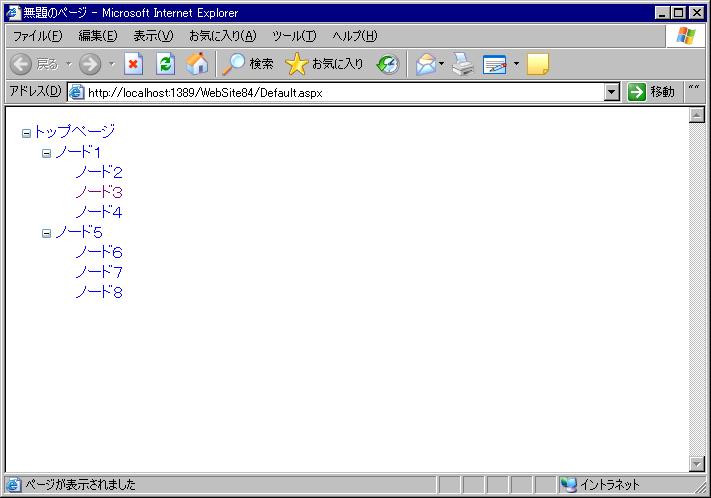The width and height of the screenshot is (711, 498).
Task: Open the 表示(V) menu
Action: coord(153,36)
